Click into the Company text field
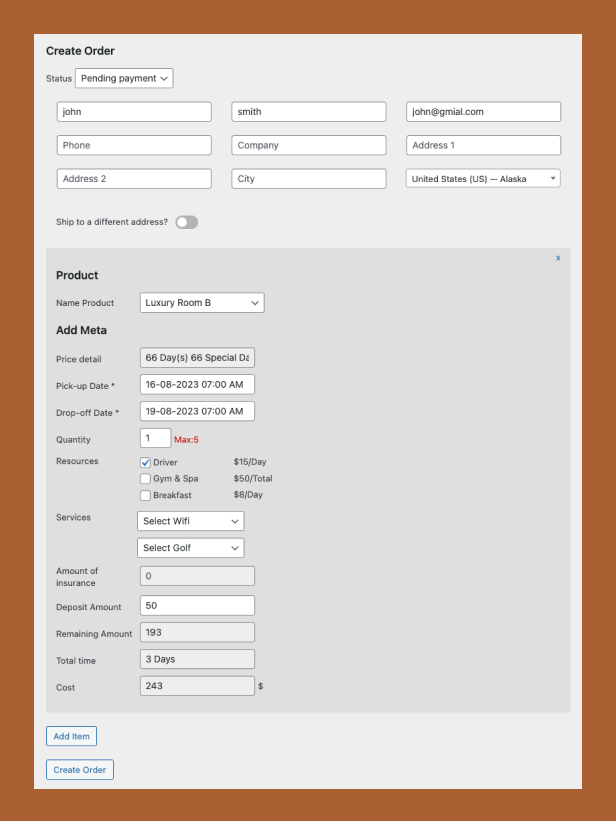 tap(308, 145)
